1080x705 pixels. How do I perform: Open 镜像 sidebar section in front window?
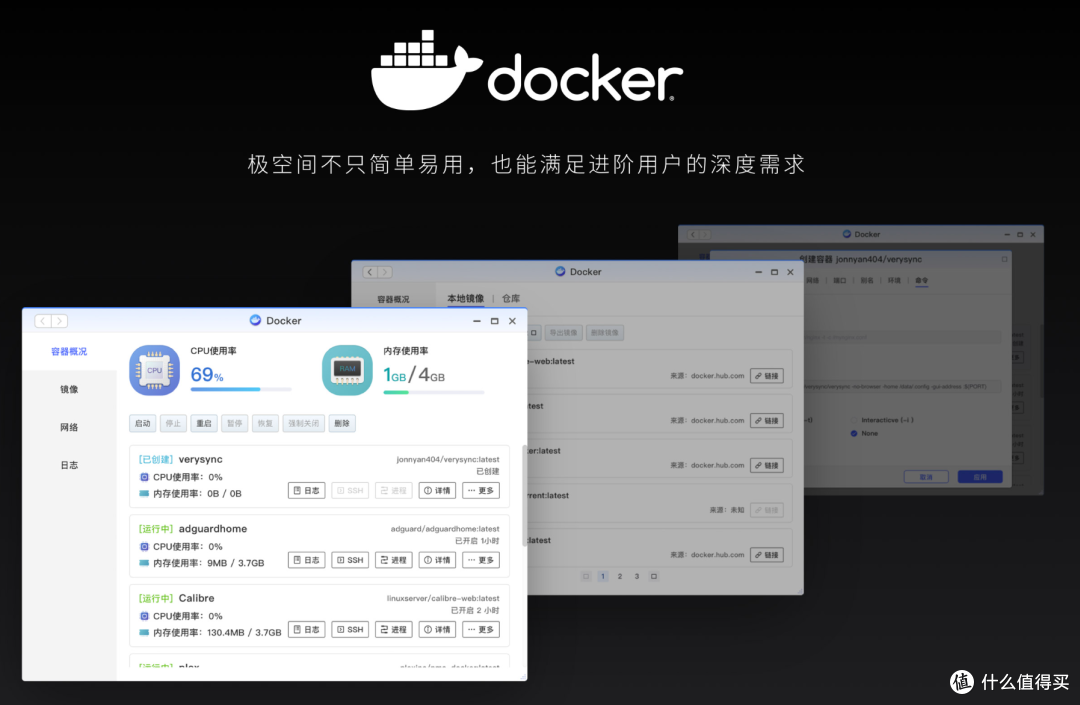(69, 390)
